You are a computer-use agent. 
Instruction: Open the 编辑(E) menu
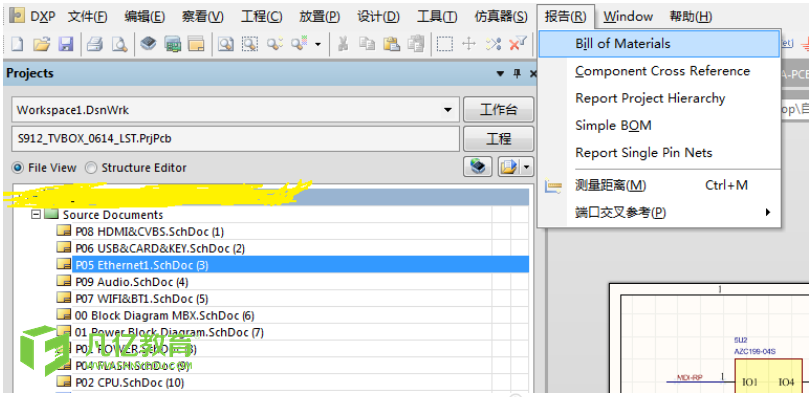pyautogui.click(x=144, y=17)
